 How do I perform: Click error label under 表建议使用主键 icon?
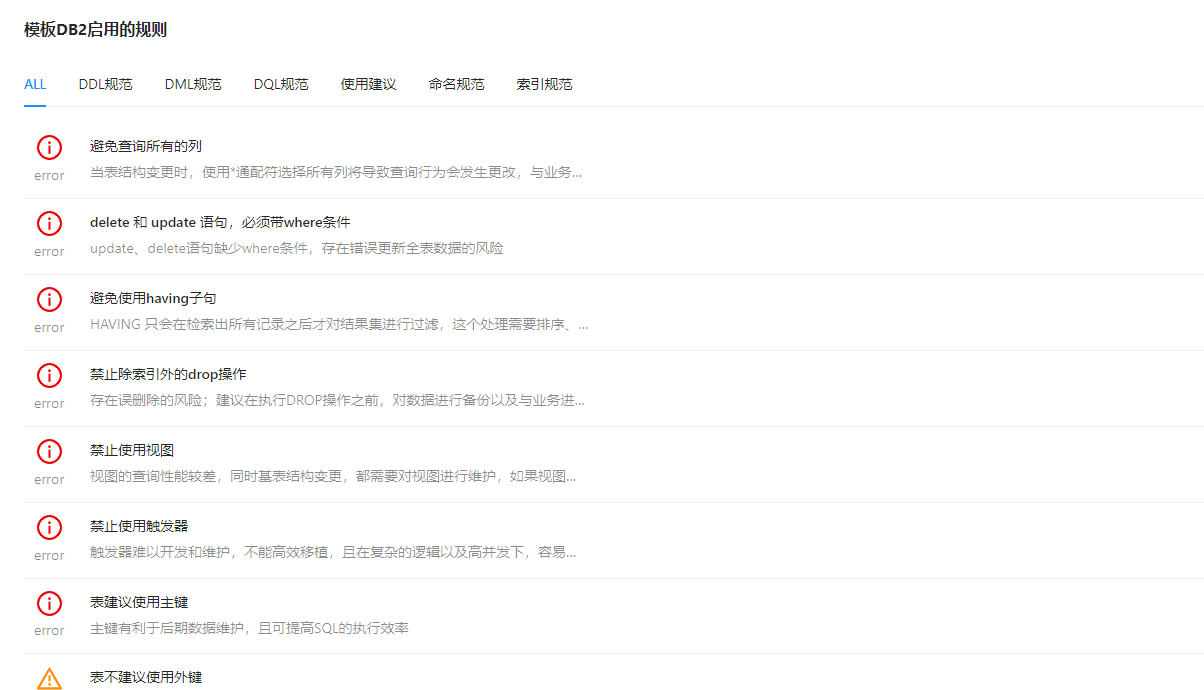[49, 631]
